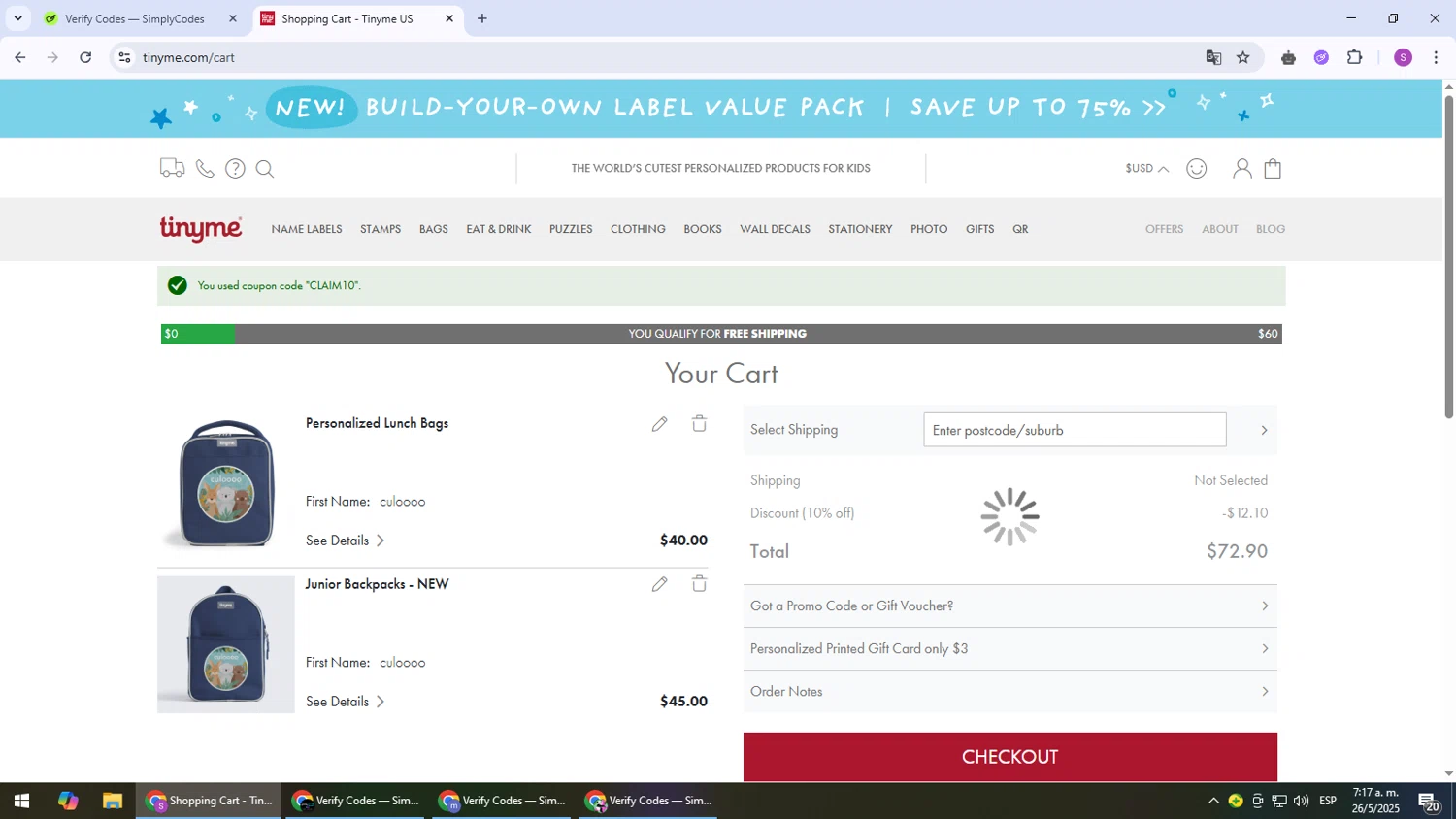This screenshot has width=1456, height=819.
Task: Open the Windows Start menu
Action: [x=21, y=801]
